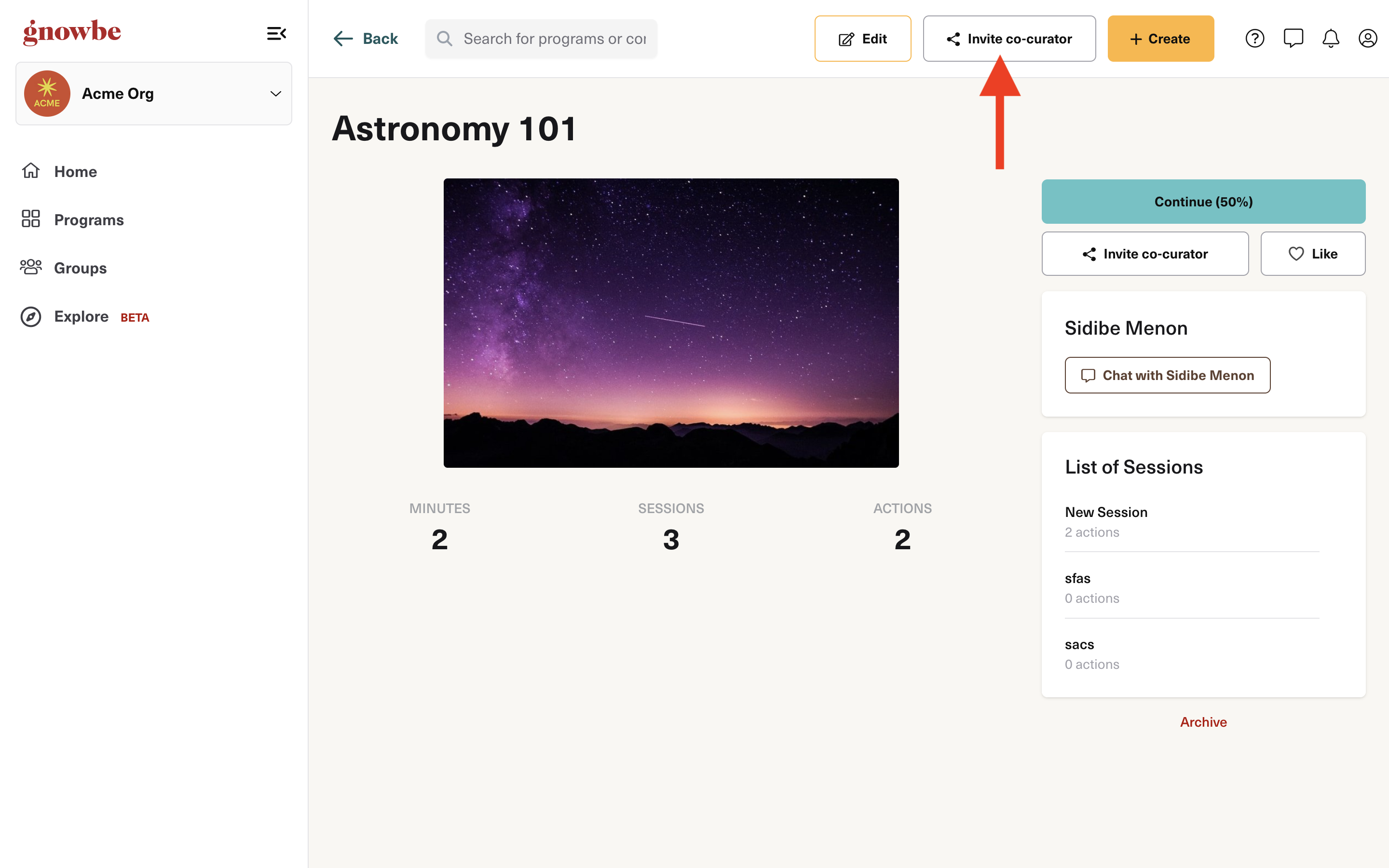Click the search magnifier icon

[445, 39]
